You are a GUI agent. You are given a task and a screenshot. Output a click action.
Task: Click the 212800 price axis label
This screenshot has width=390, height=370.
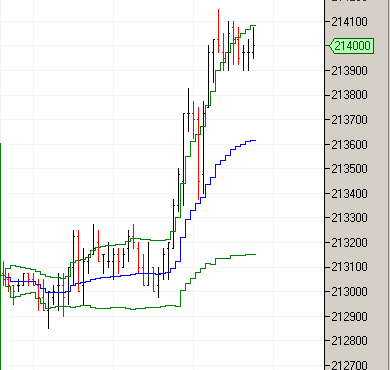coord(349,341)
